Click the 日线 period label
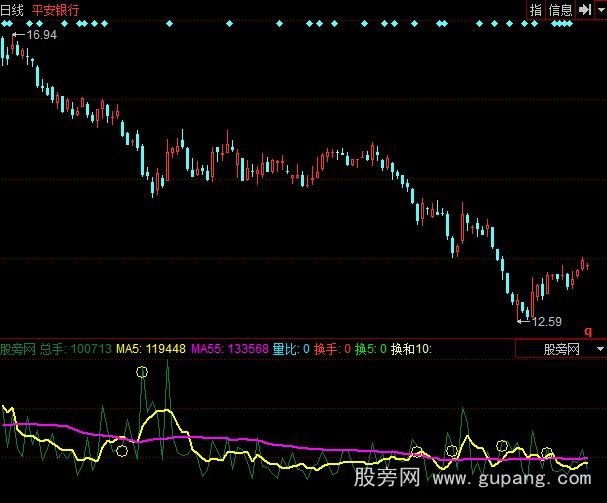The image size is (607, 503). click(x=12, y=10)
